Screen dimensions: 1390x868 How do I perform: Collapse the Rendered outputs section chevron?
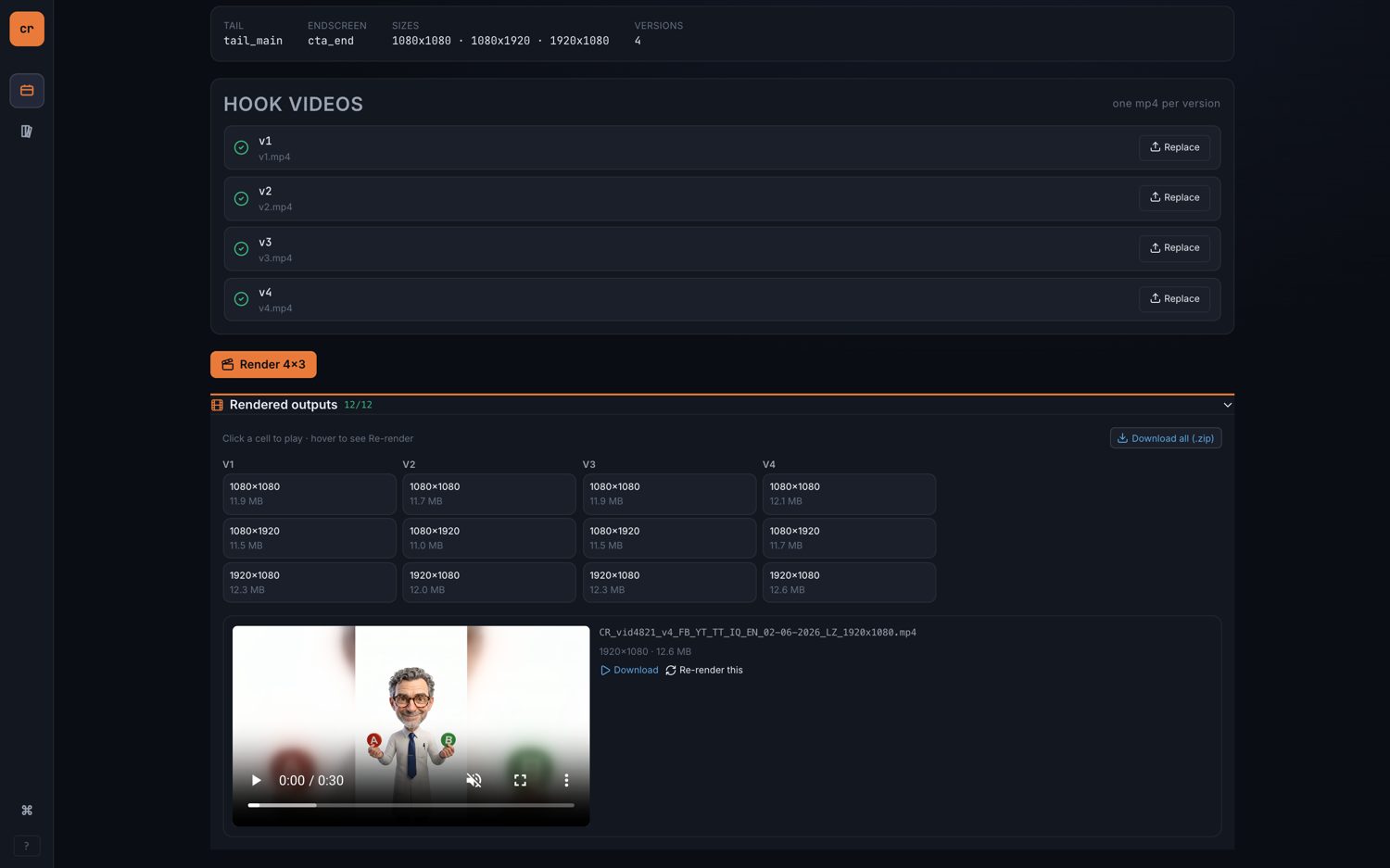[1227, 405]
